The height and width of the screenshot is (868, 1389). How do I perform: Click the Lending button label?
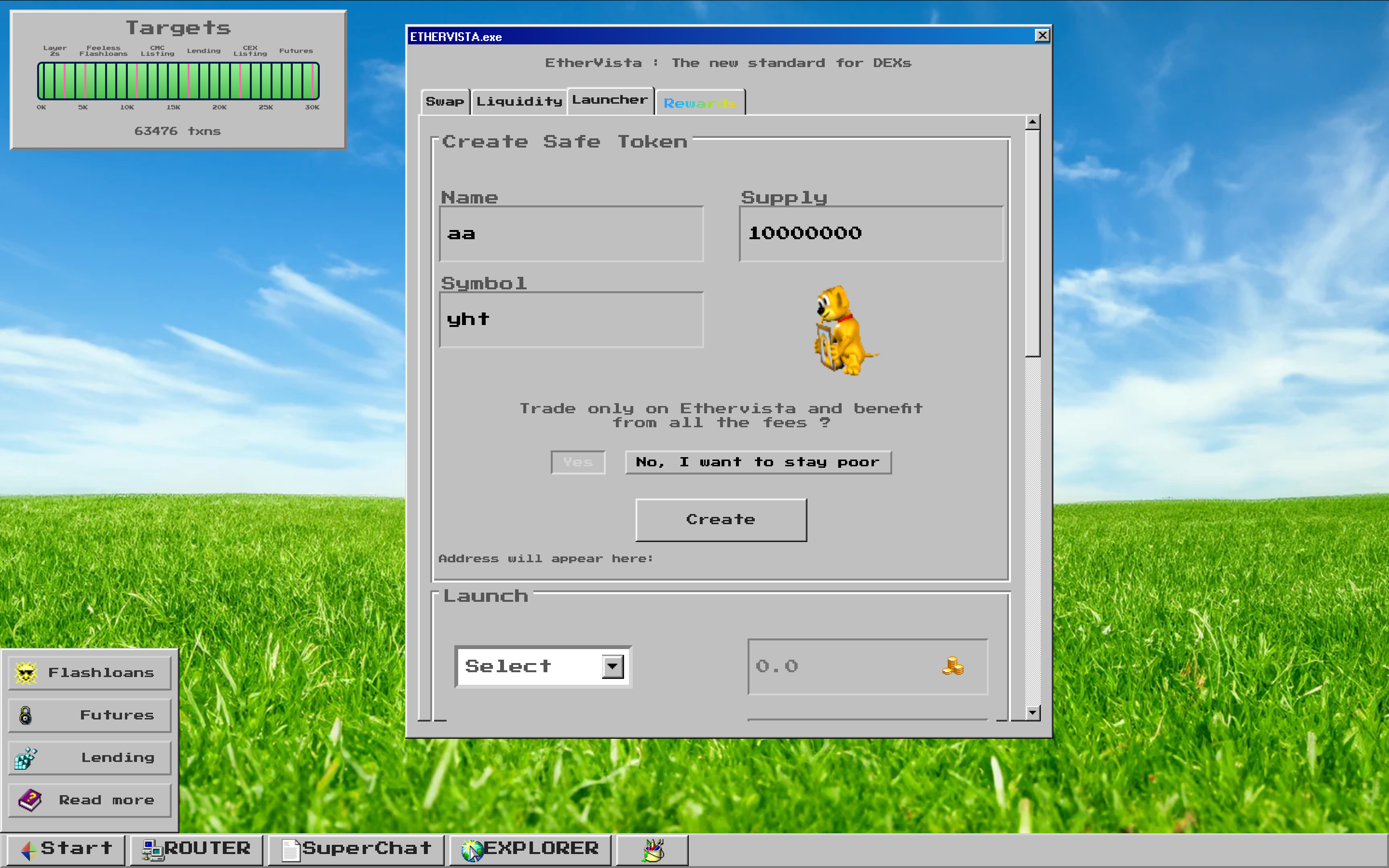[118, 758]
